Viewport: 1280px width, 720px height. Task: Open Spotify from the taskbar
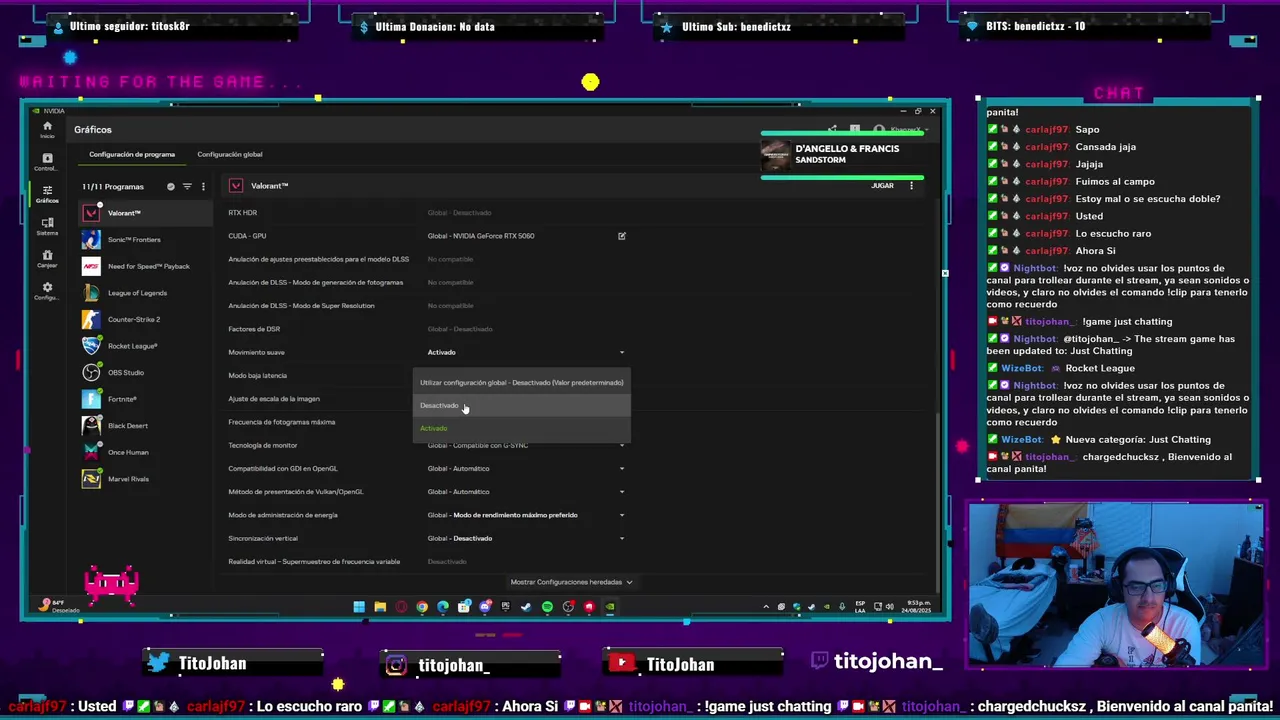coord(547,606)
